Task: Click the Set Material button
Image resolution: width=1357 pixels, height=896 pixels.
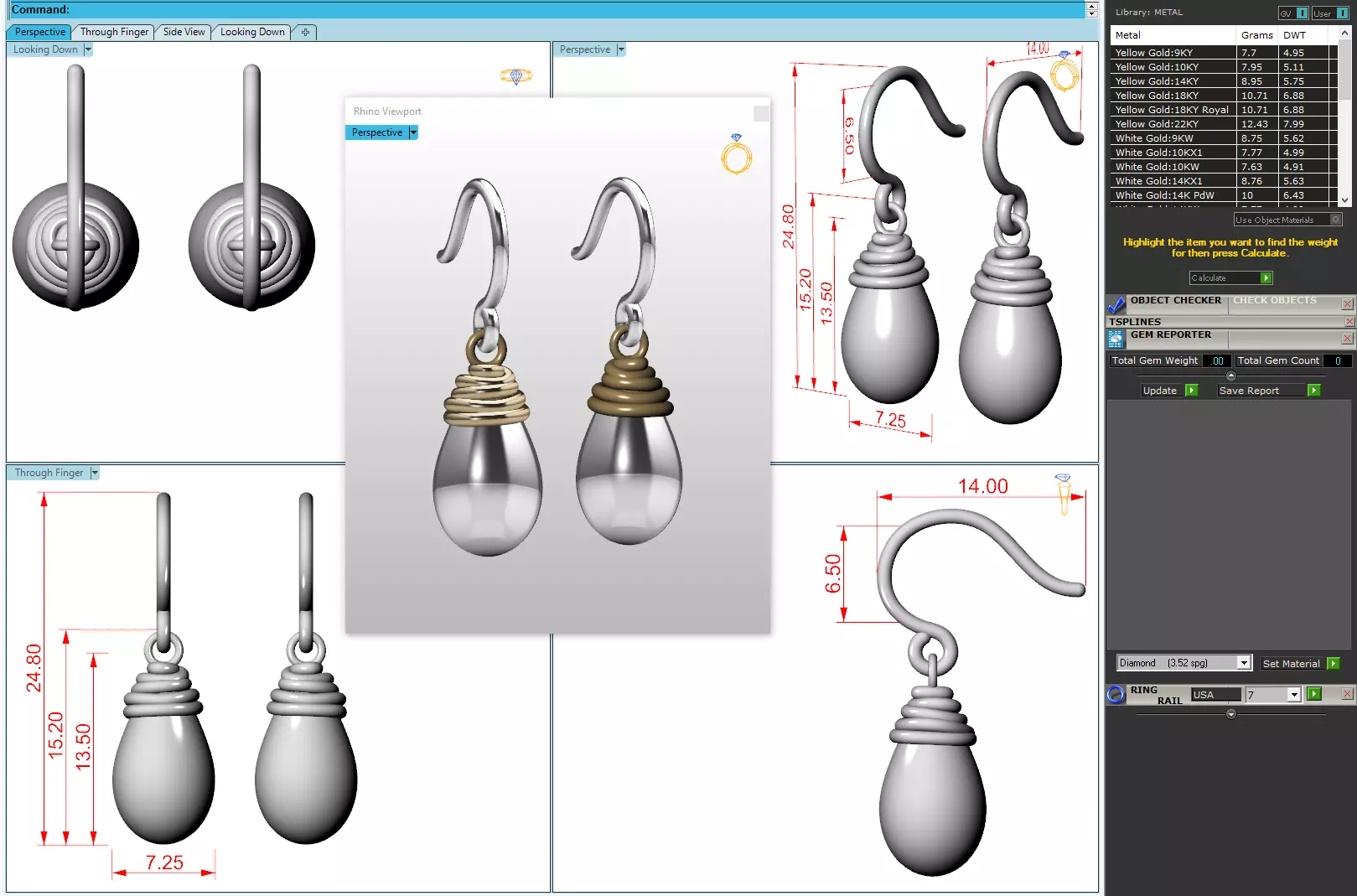Action: tap(1292, 664)
